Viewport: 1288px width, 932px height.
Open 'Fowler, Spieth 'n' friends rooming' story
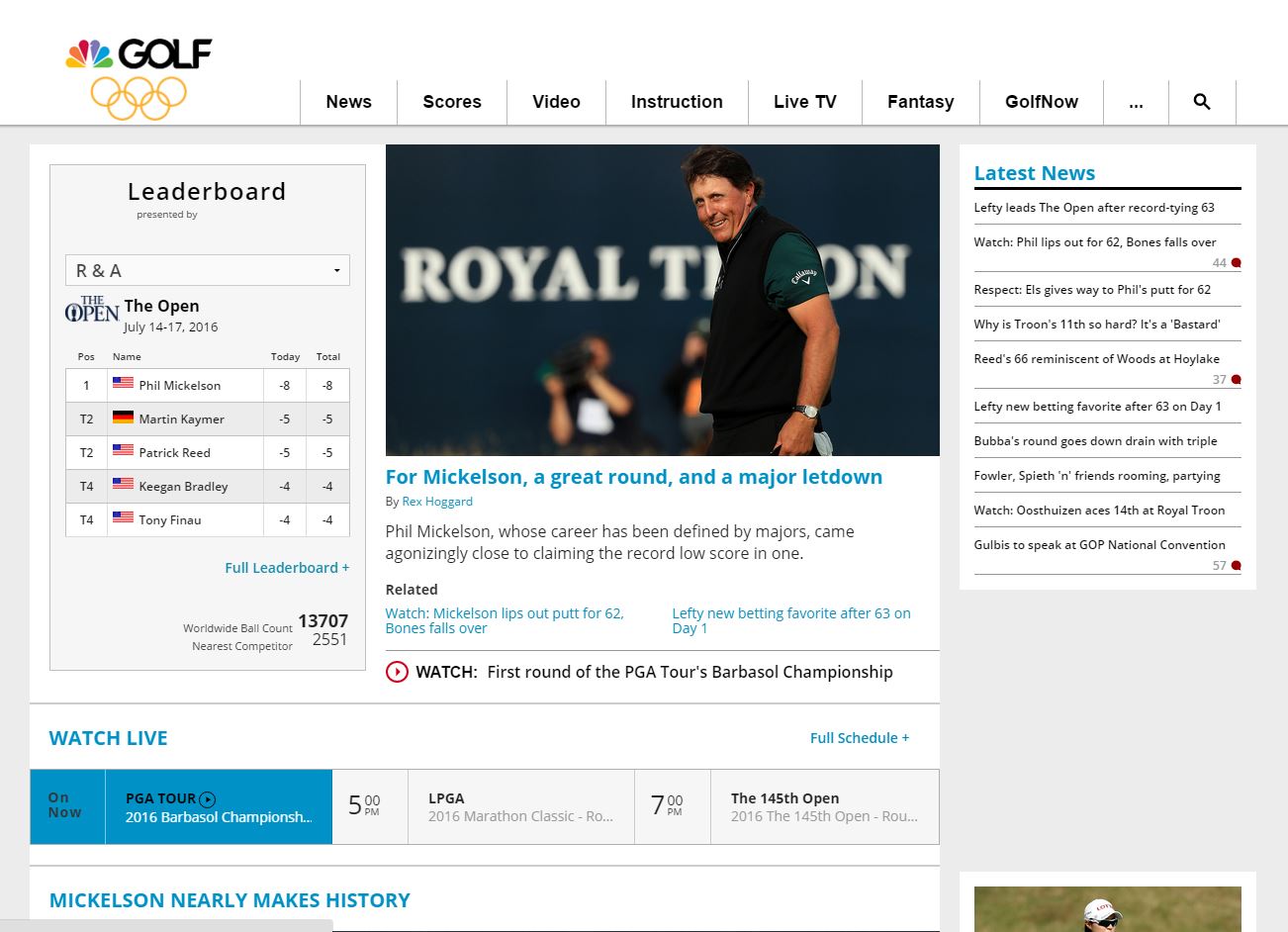coord(1097,476)
